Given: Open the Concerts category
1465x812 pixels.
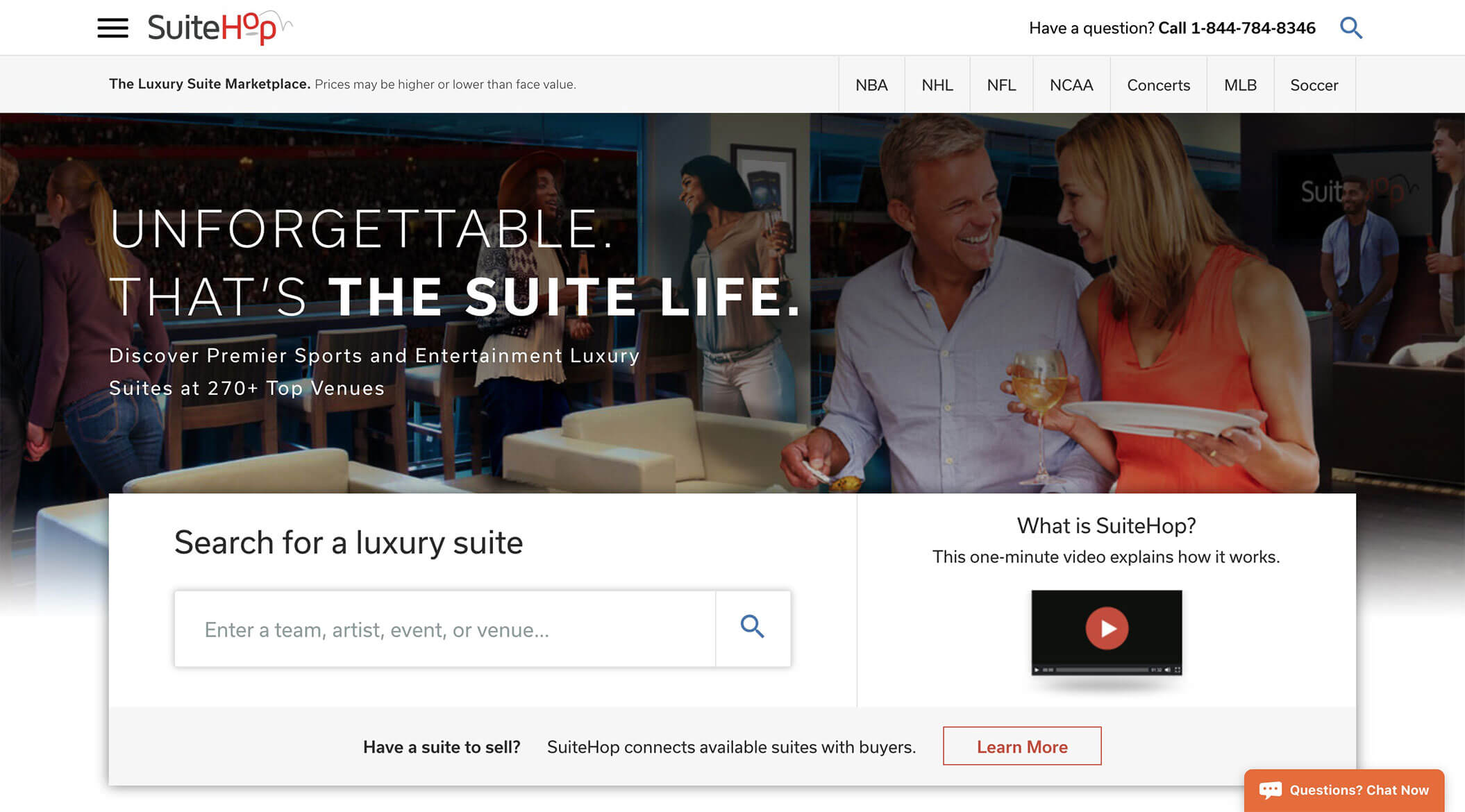Looking at the screenshot, I should [x=1158, y=85].
